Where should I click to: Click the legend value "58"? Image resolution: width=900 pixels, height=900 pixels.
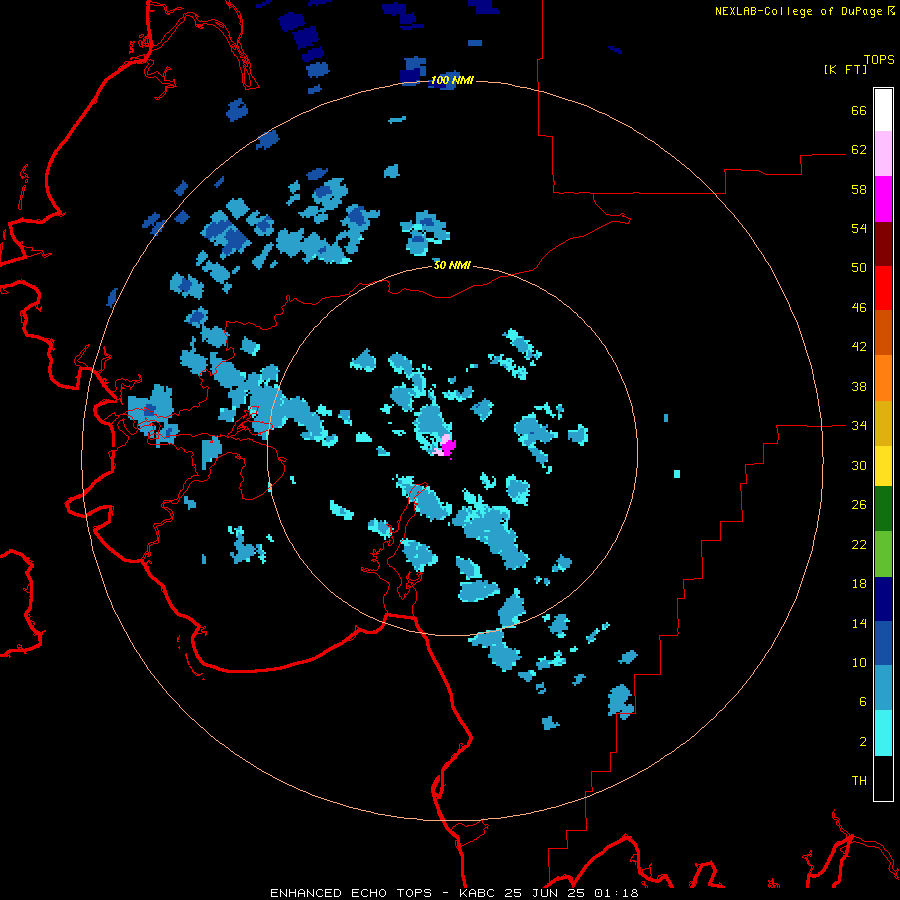[859, 189]
